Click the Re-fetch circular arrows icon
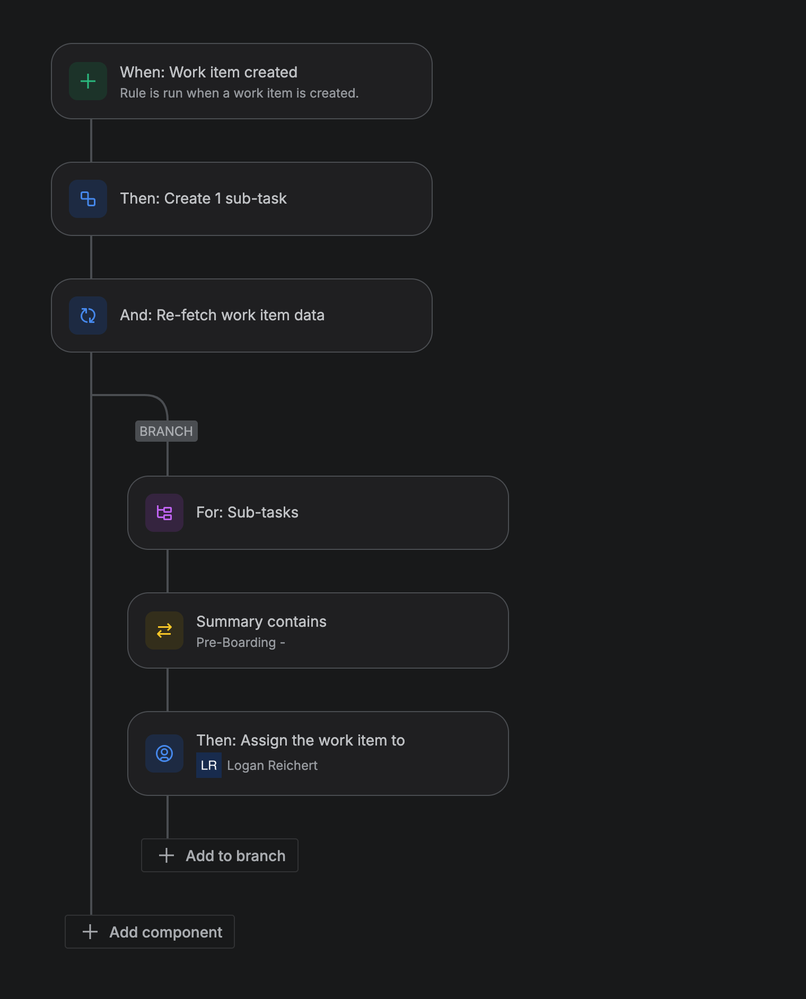 click(88, 315)
